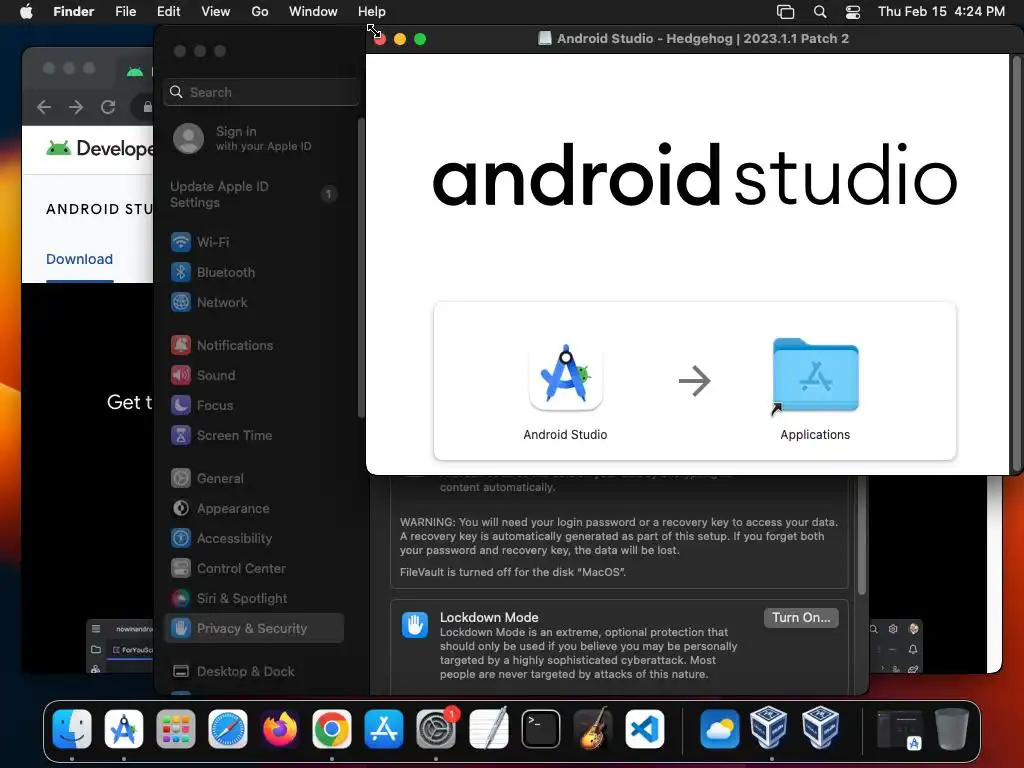Launch Android Studio from the Dock
The width and height of the screenshot is (1024, 768).
point(123,729)
